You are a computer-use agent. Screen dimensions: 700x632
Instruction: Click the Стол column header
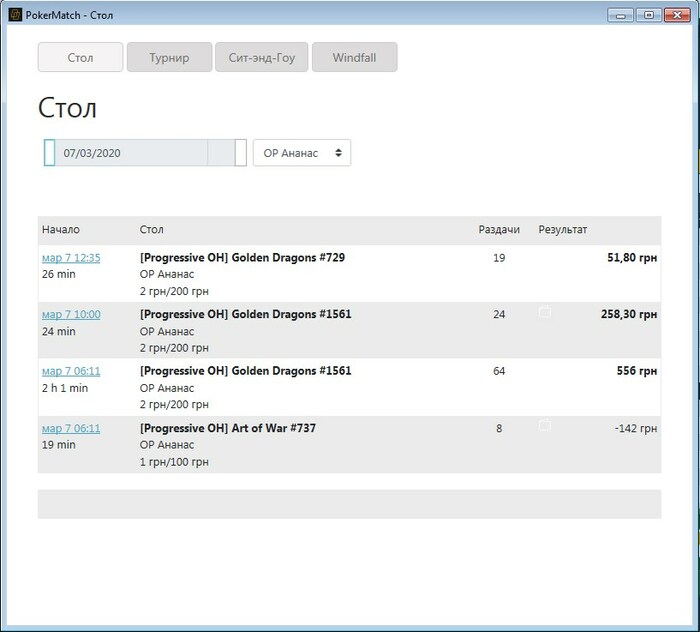coord(151,229)
